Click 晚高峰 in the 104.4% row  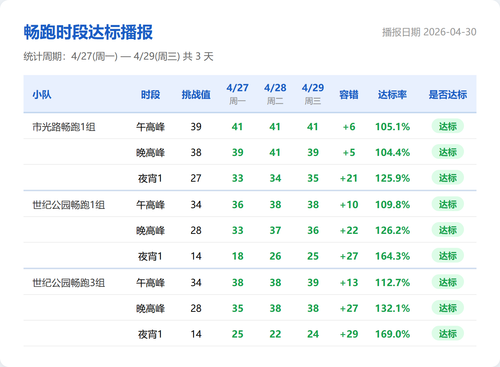150,153
